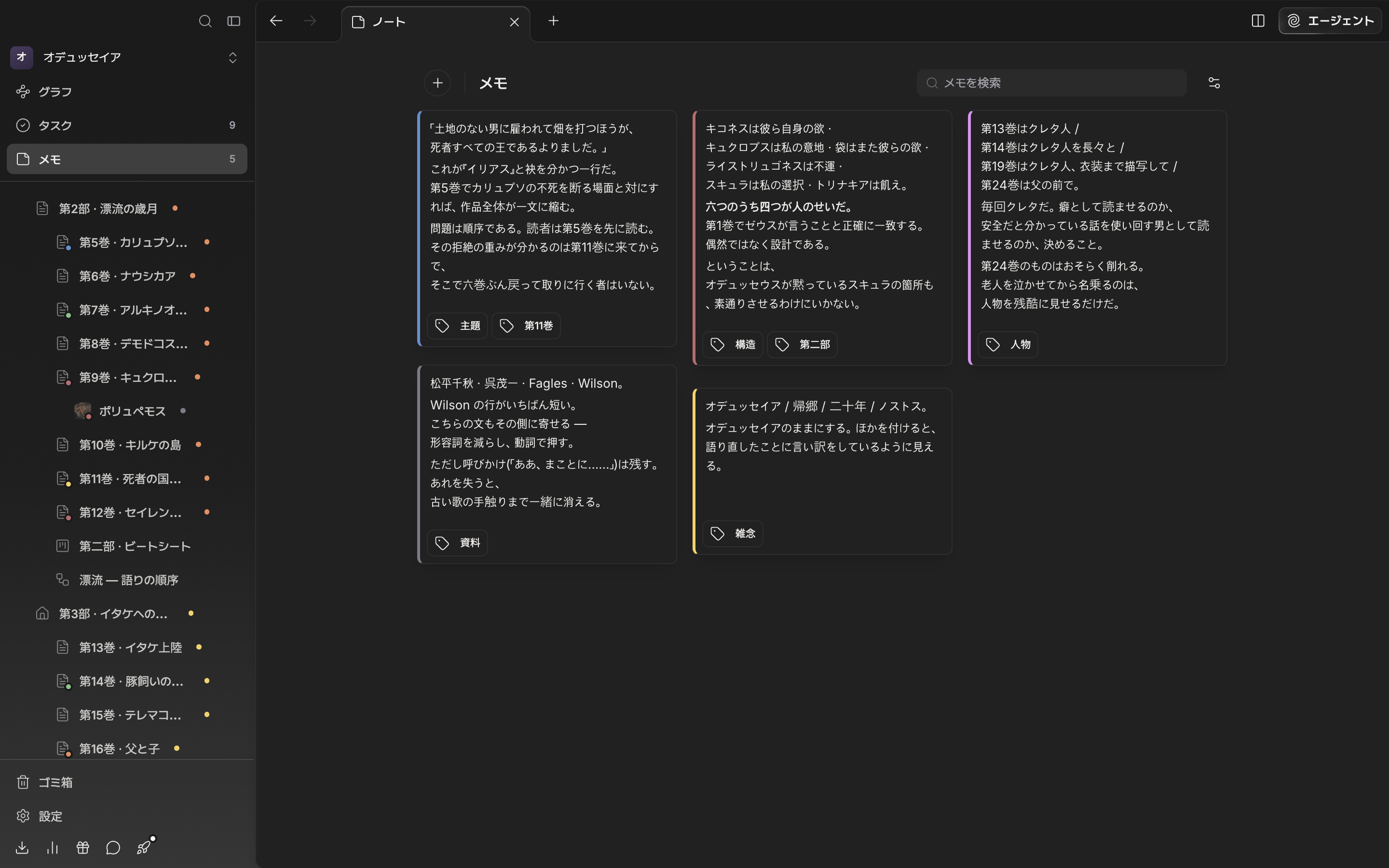
Task: Click the orange status dot on 第6巻
Action: (192, 276)
